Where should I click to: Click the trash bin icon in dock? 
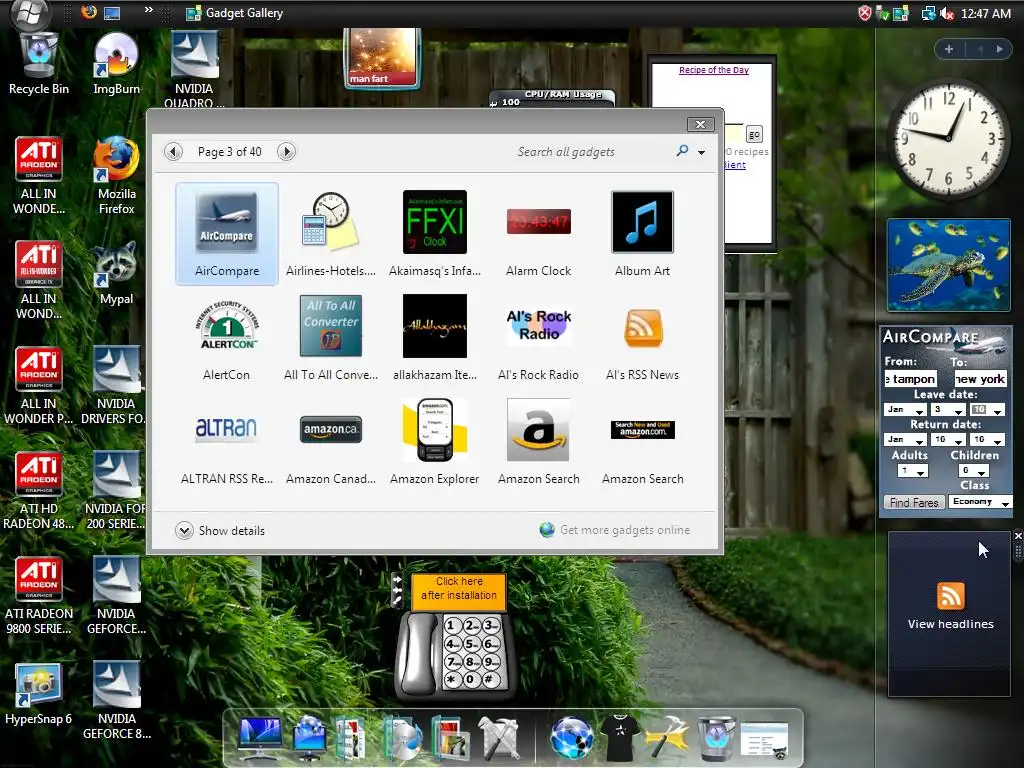tap(716, 738)
